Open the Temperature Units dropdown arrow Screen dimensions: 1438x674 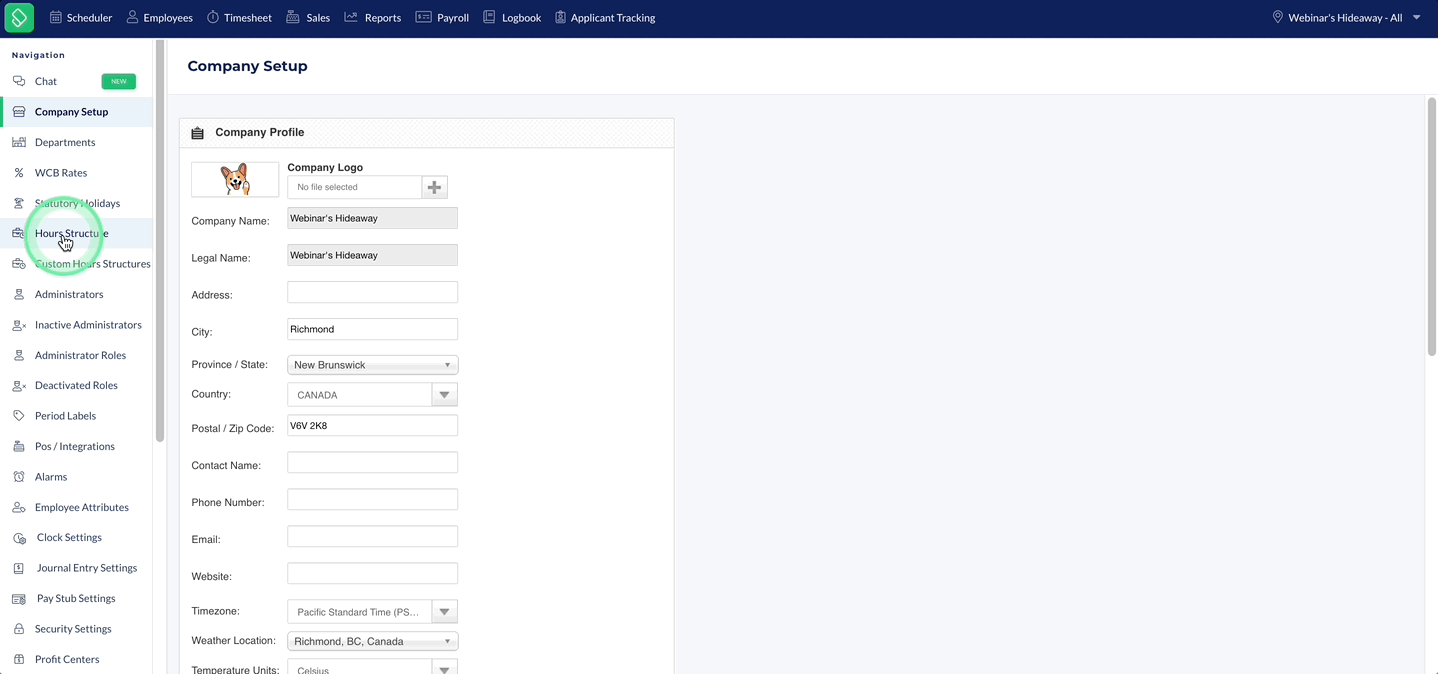(x=444, y=667)
